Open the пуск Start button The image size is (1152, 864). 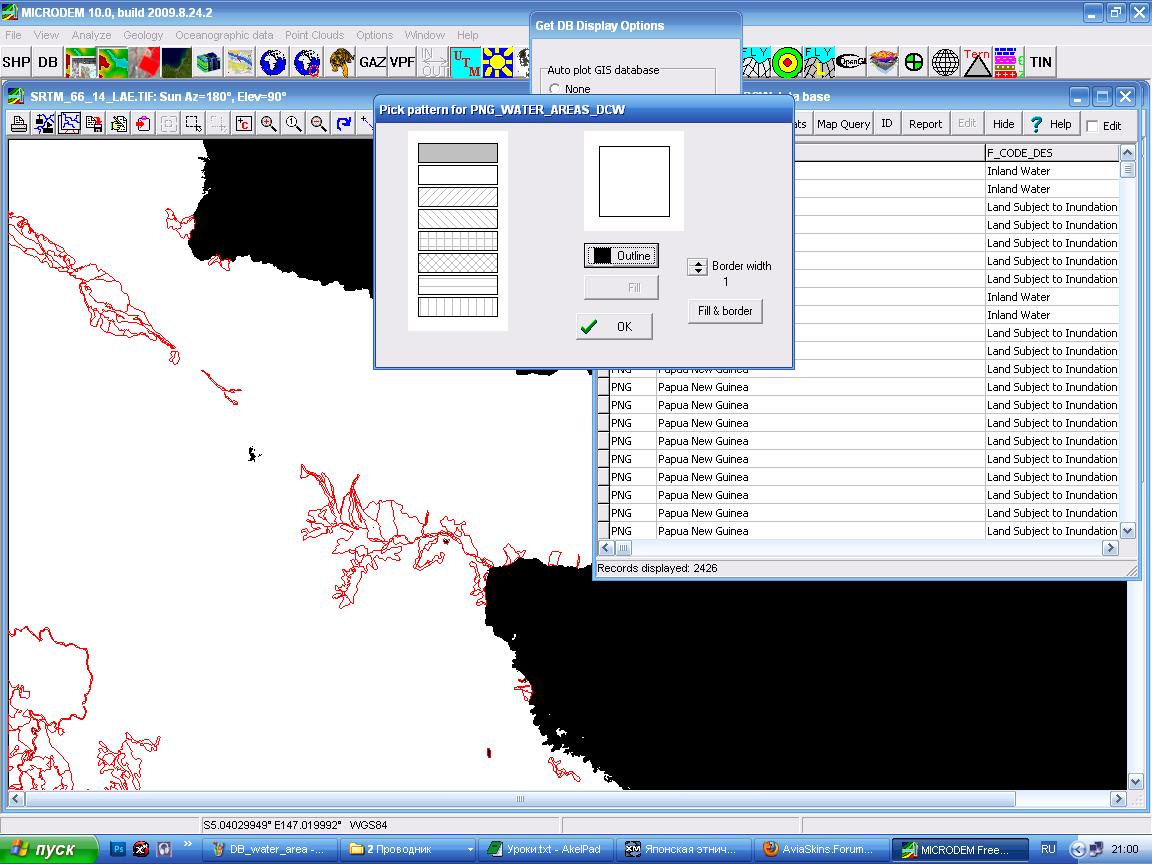pos(48,849)
